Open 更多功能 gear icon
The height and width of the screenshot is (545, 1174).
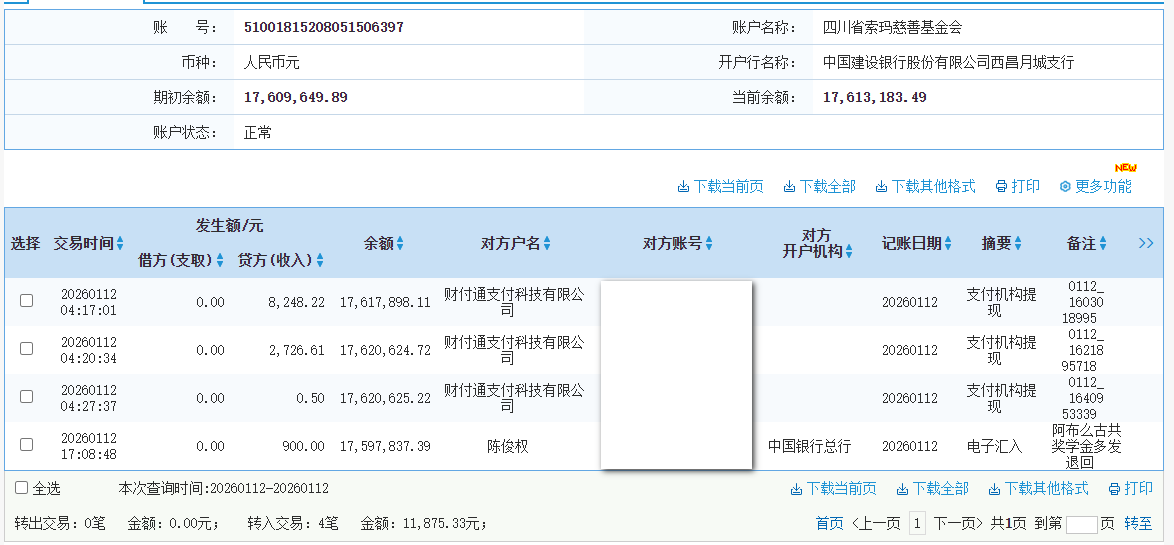coord(1065,187)
